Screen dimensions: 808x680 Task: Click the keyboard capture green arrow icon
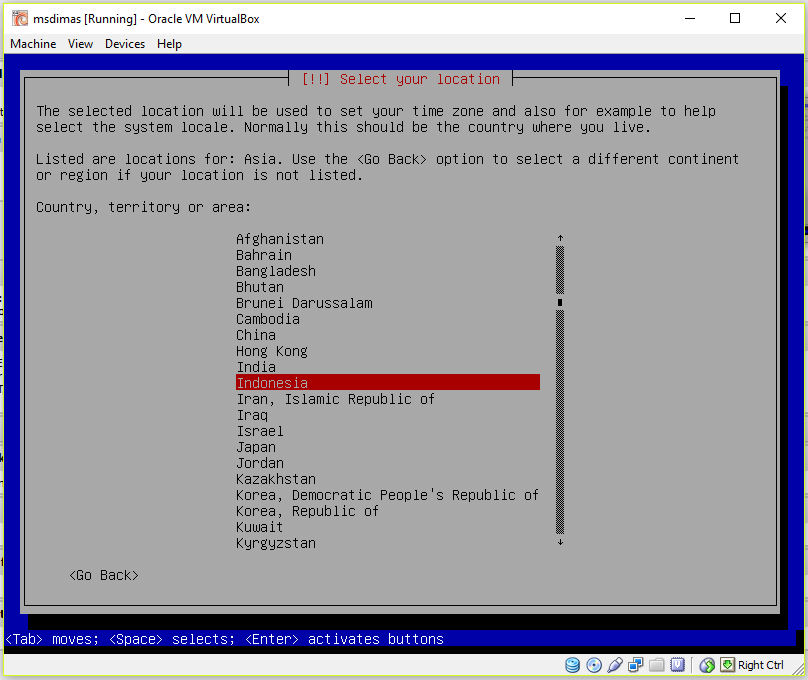[x=728, y=665]
